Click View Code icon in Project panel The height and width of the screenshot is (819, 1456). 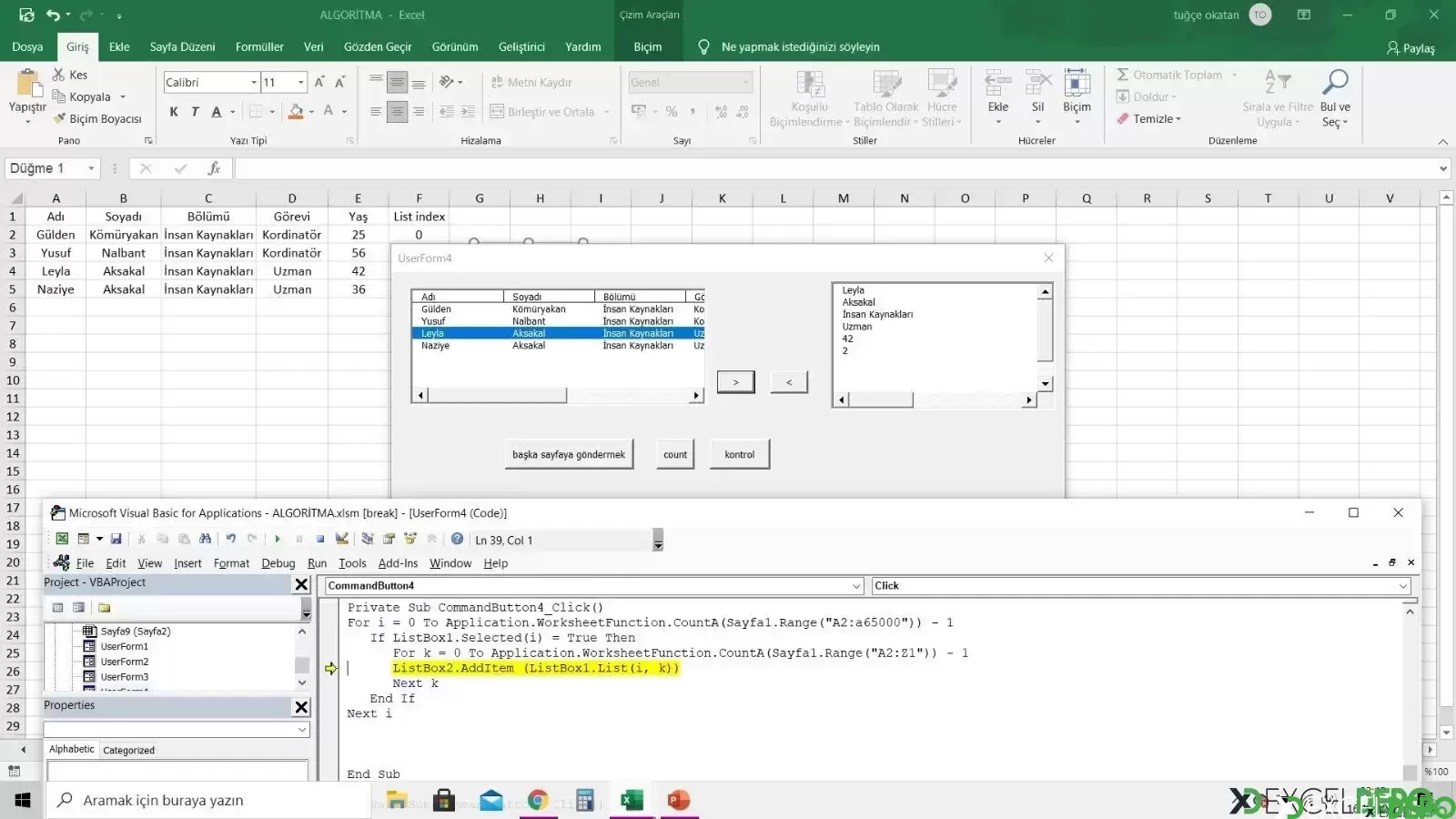pyautogui.click(x=58, y=607)
